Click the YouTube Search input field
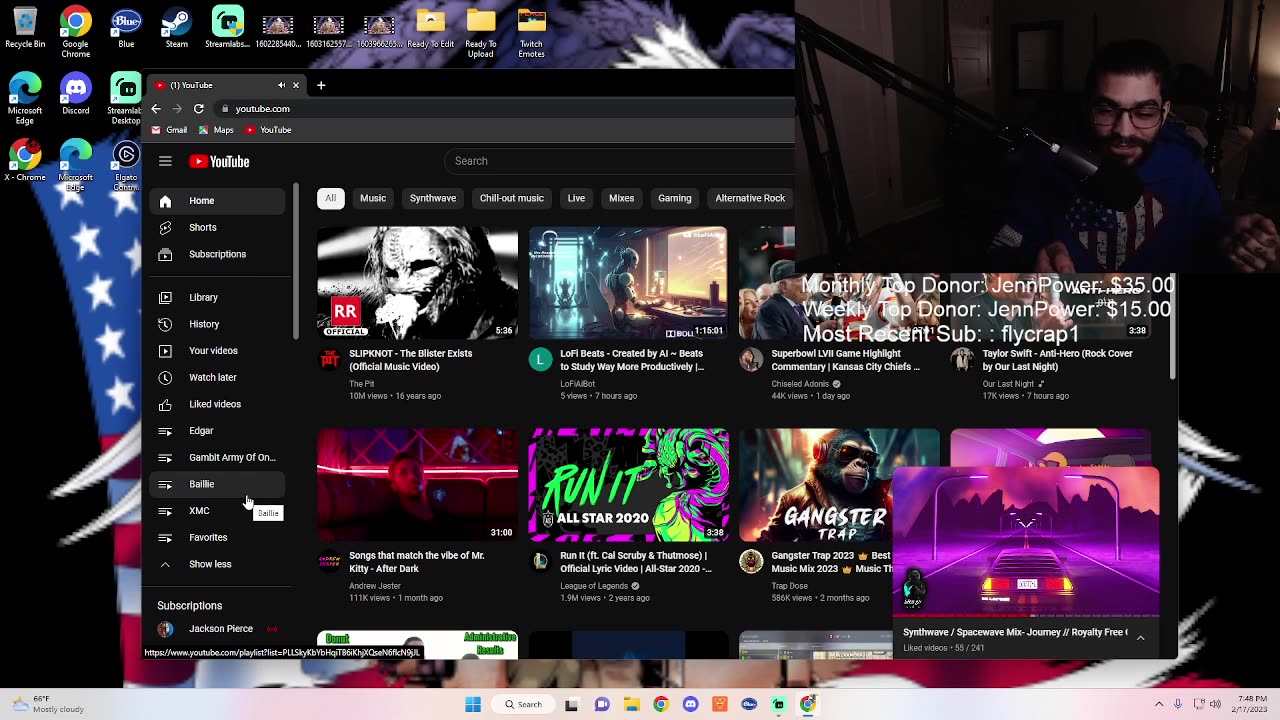Screen dimensions: 1280x720 (x=620, y=161)
